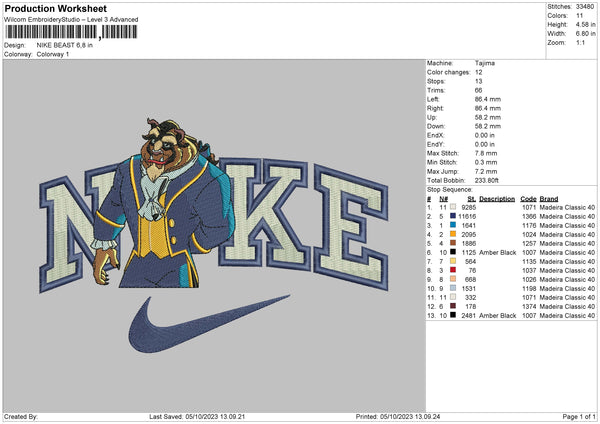Screen dimensions: 600x424
Task: Click Madeira Classic 40 brand in stop row 8
Action: tap(567, 271)
